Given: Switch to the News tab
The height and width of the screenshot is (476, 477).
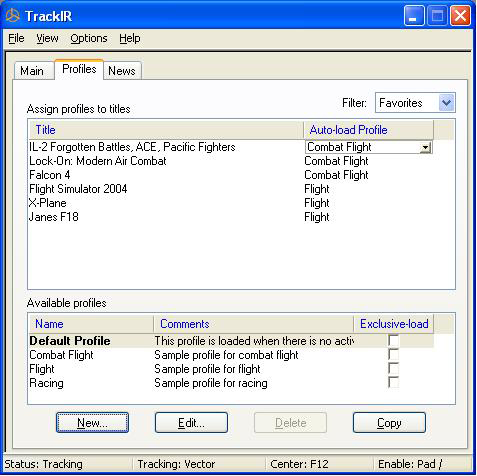Looking at the screenshot, I should click(122, 71).
